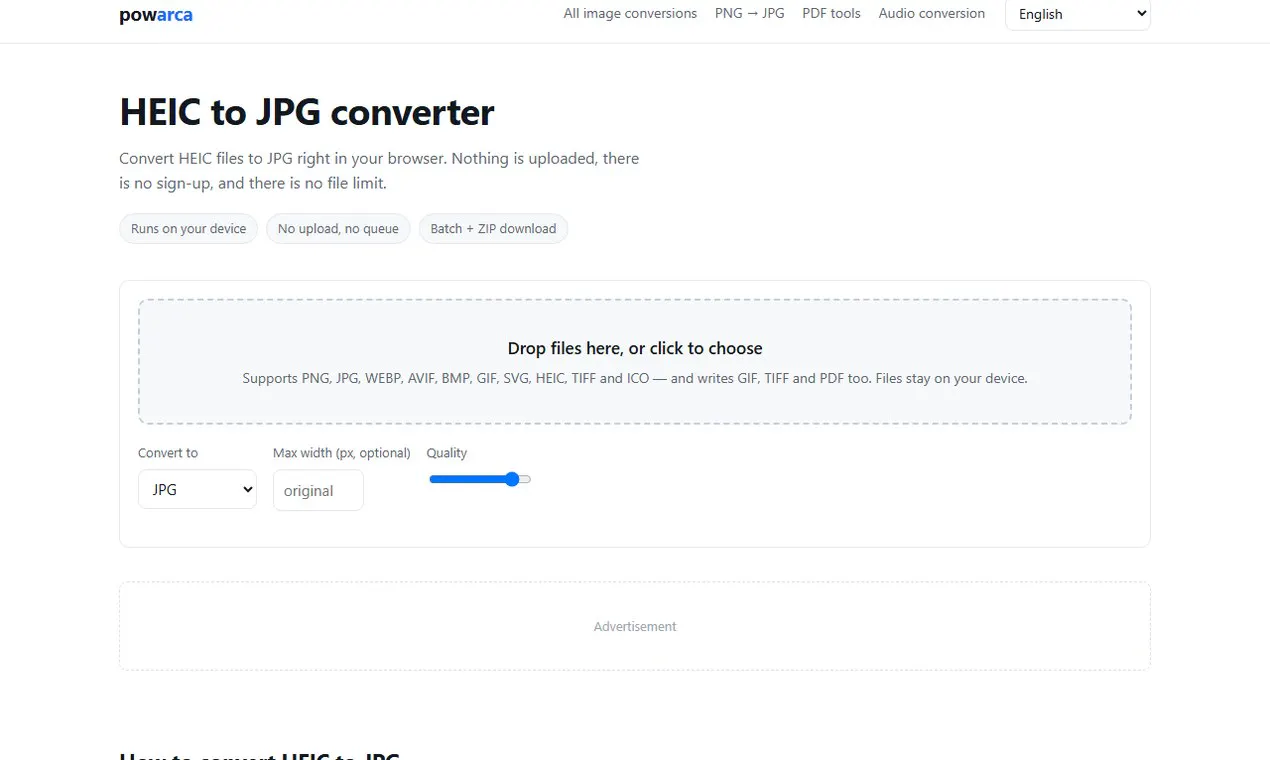Screen dimensions: 1270x760
Task: Click the drop files area to choose files
Action: click(635, 362)
